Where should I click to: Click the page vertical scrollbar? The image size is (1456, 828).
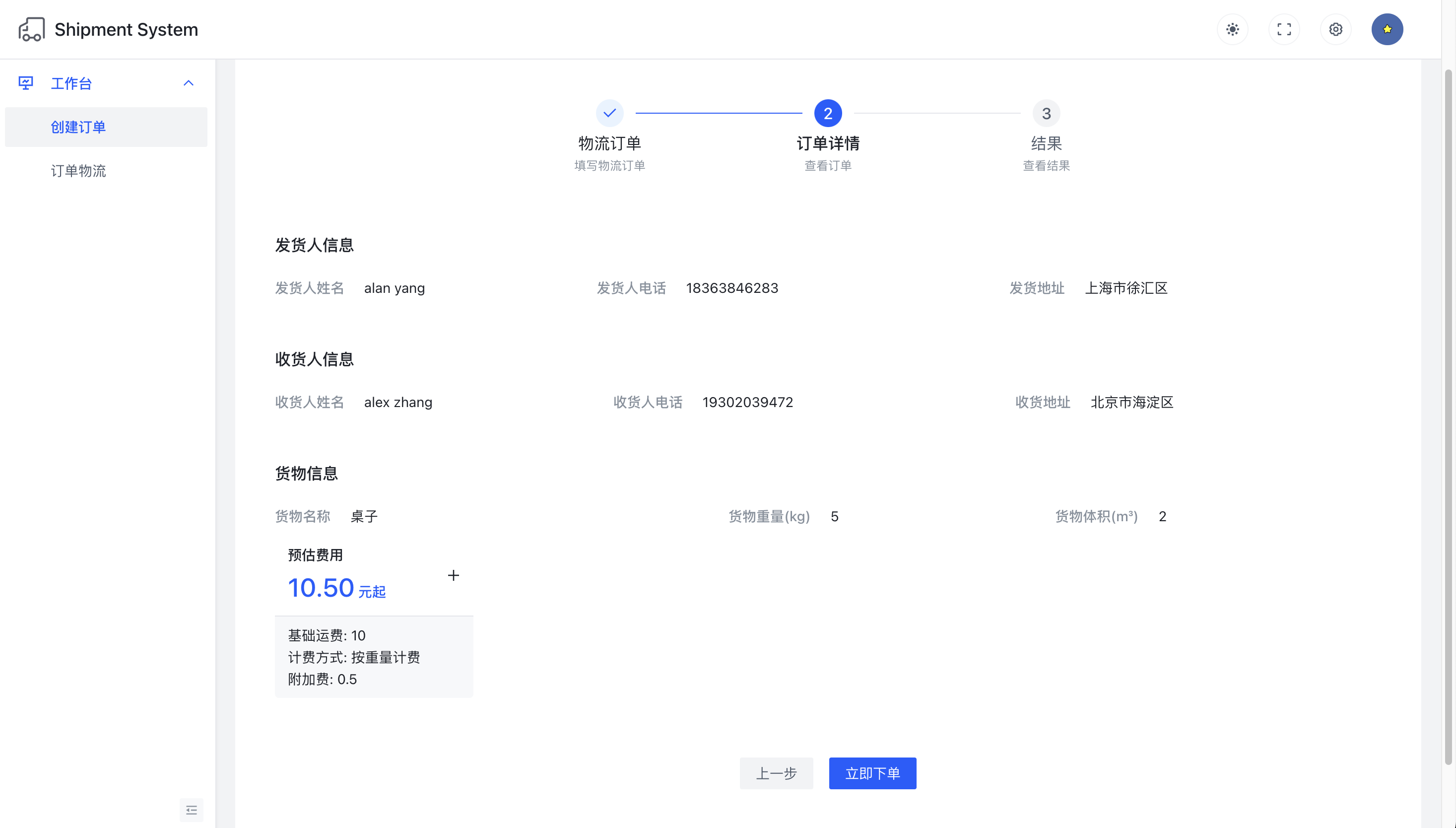tap(1448, 415)
